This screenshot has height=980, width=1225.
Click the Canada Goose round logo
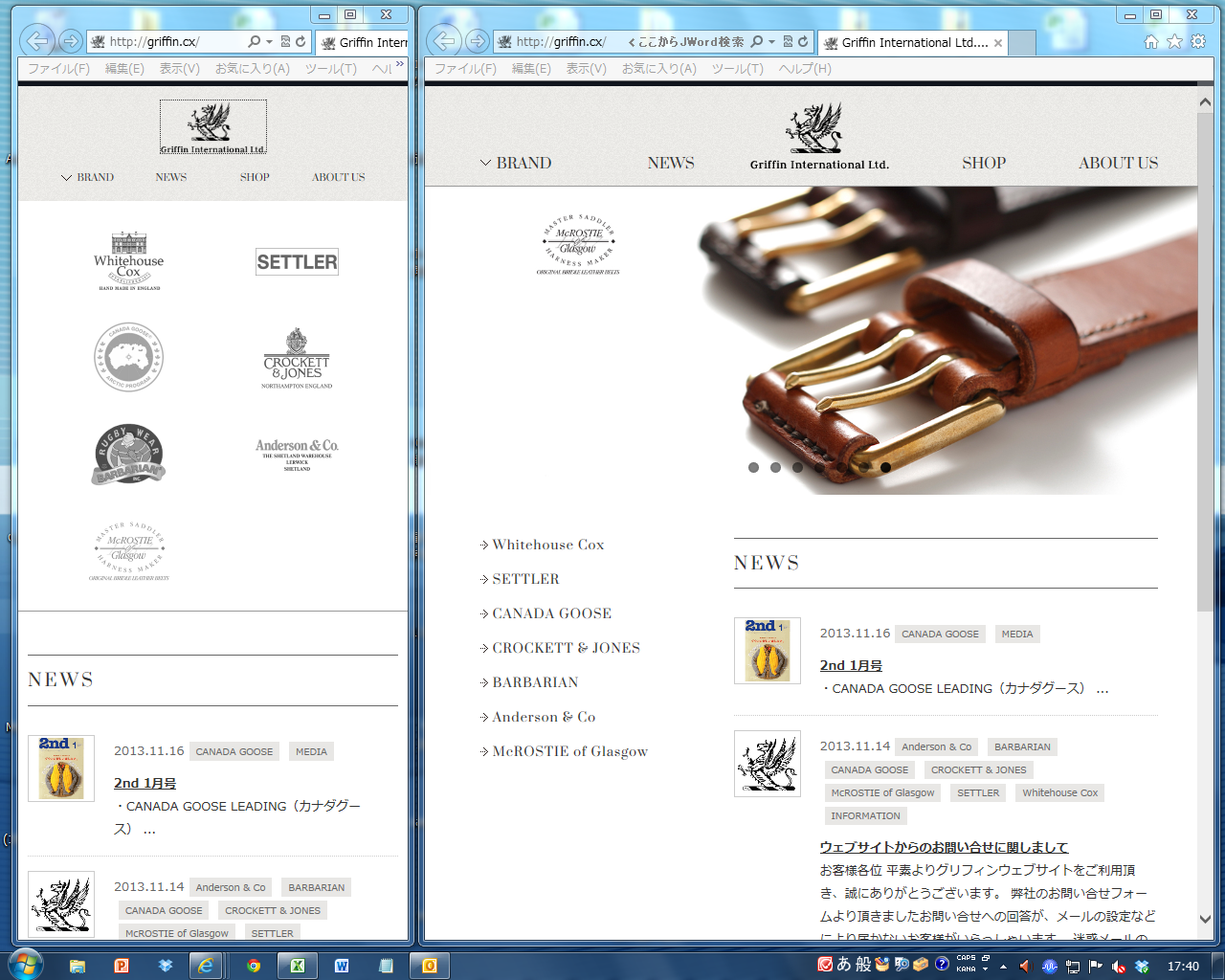(x=129, y=357)
